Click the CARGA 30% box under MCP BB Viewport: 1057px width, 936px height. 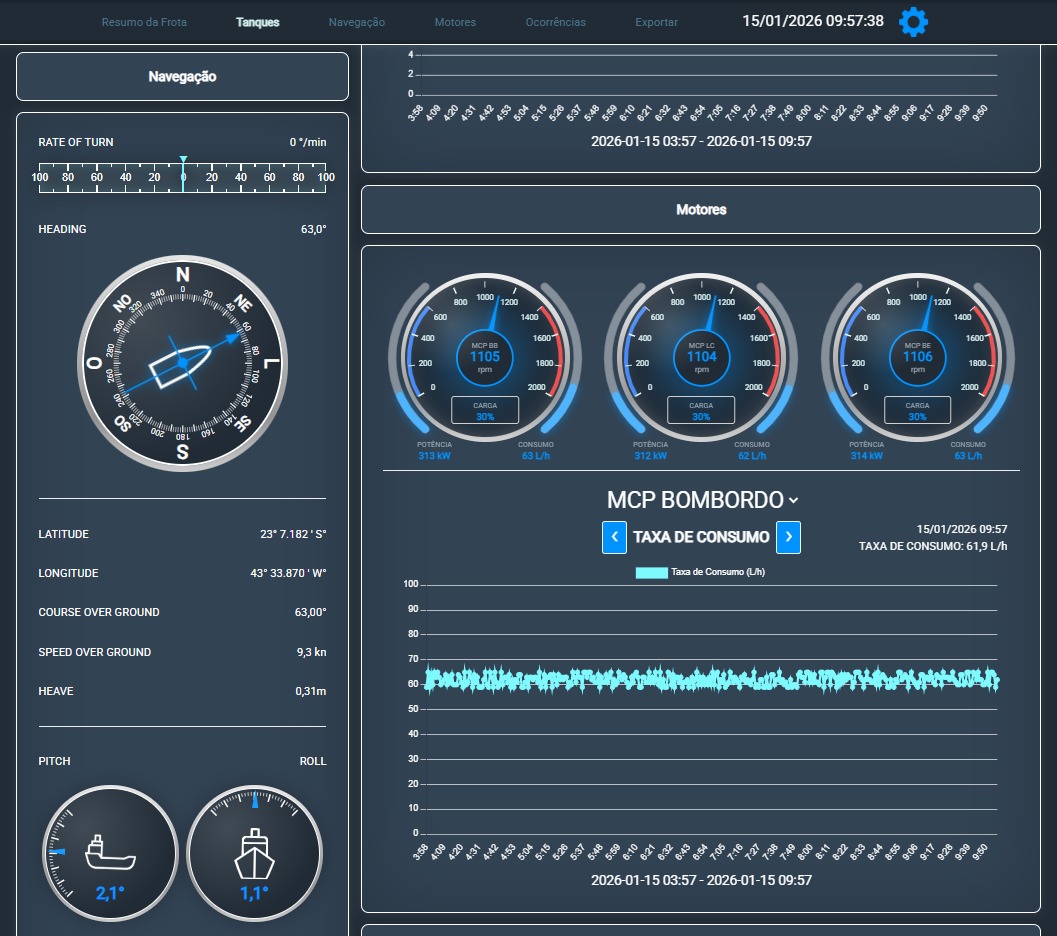pos(485,410)
